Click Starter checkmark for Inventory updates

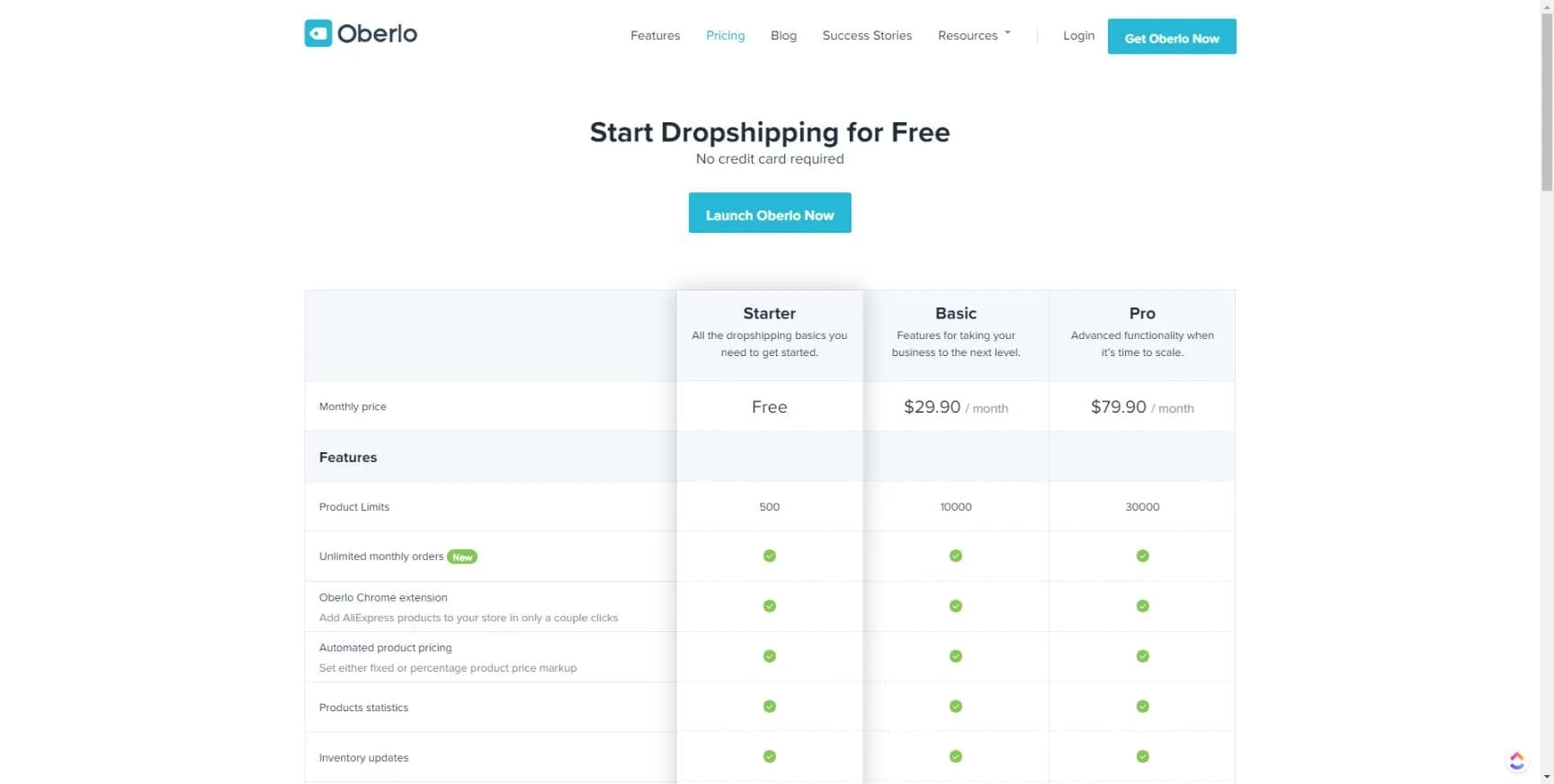[770, 756]
